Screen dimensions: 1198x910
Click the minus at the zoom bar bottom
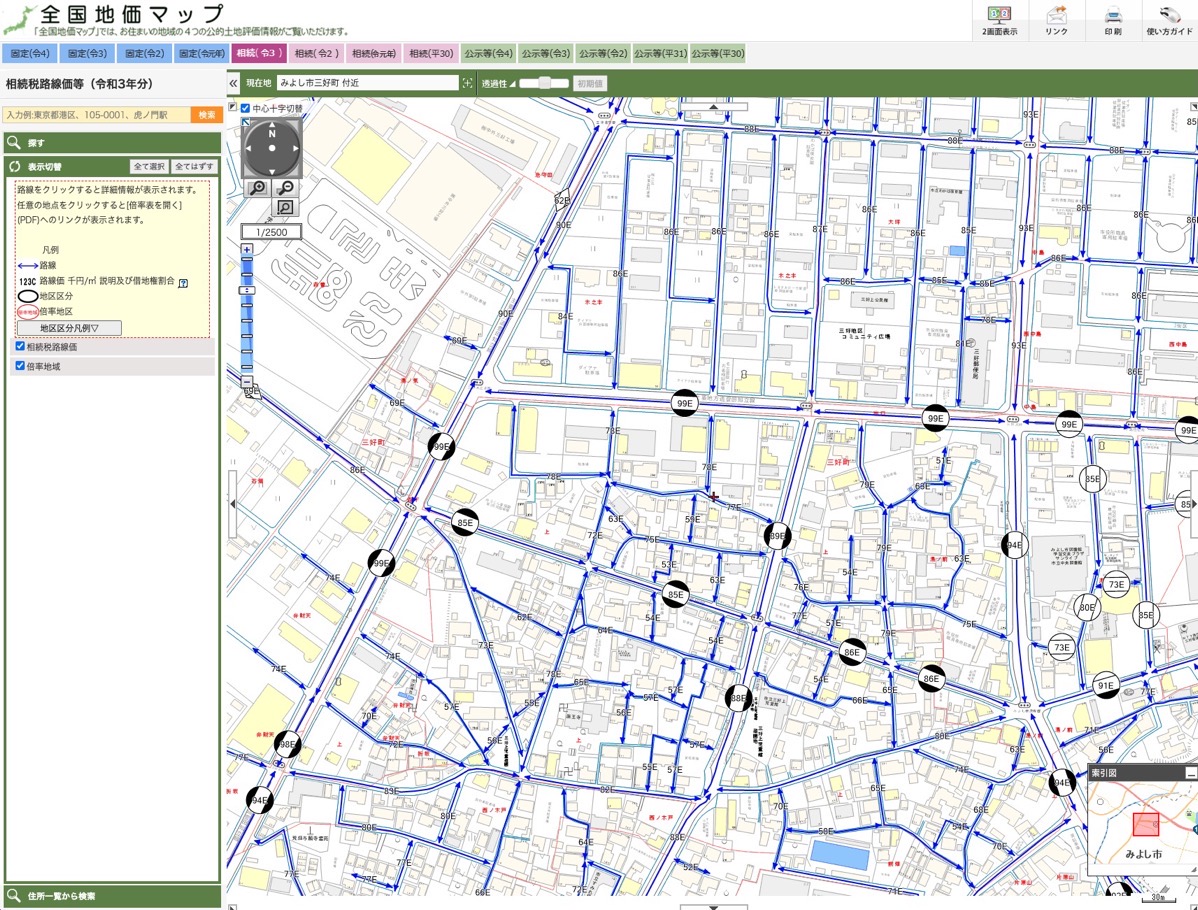(x=247, y=381)
